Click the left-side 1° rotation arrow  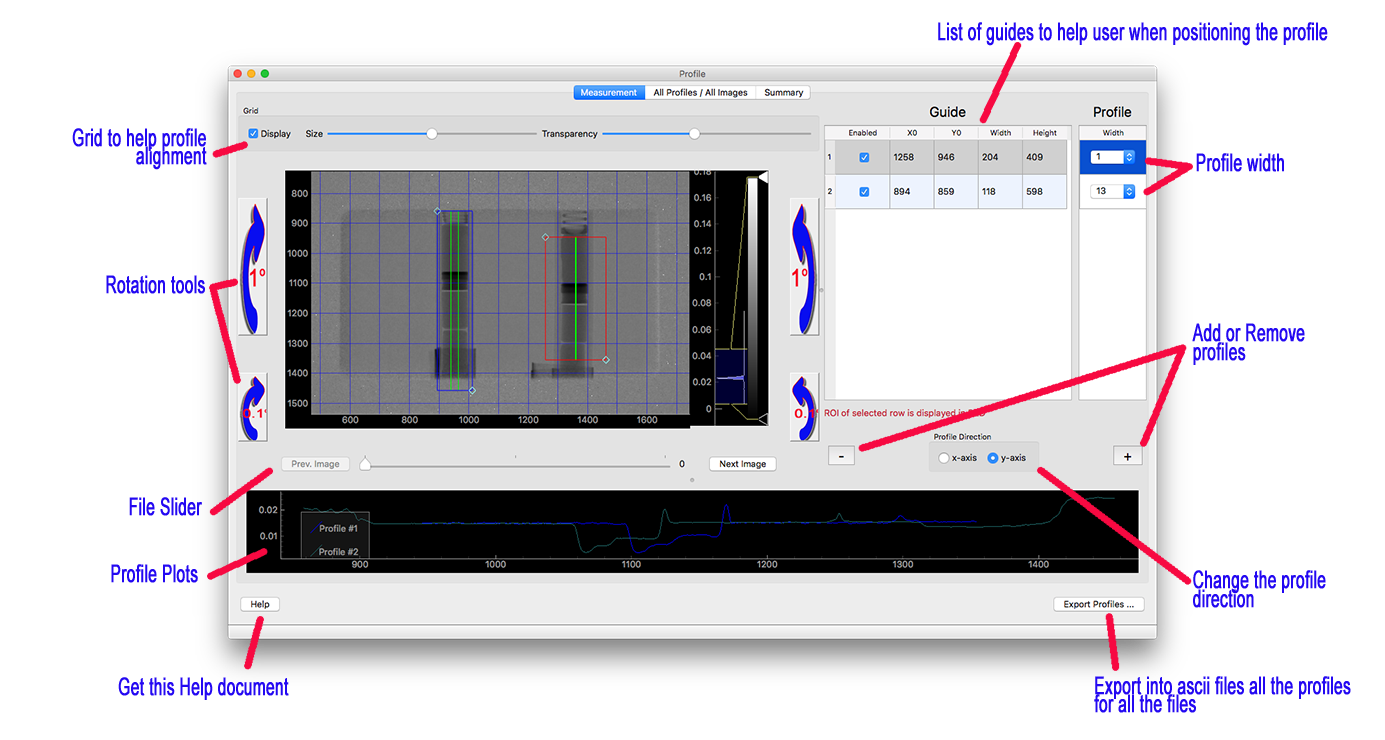(256, 266)
